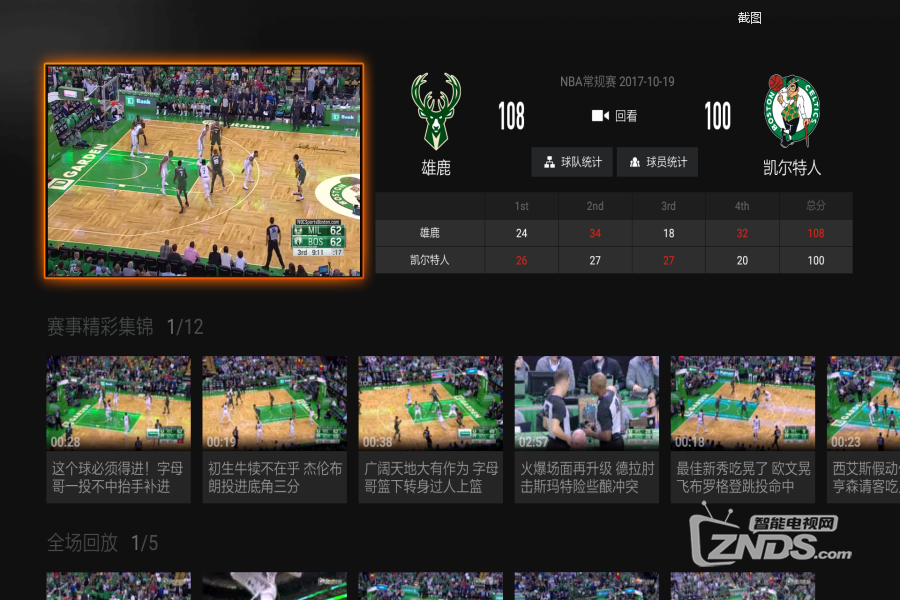Click the 雄鹿 row in score table
This screenshot has width=900, height=600.
[x=430, y=233]
